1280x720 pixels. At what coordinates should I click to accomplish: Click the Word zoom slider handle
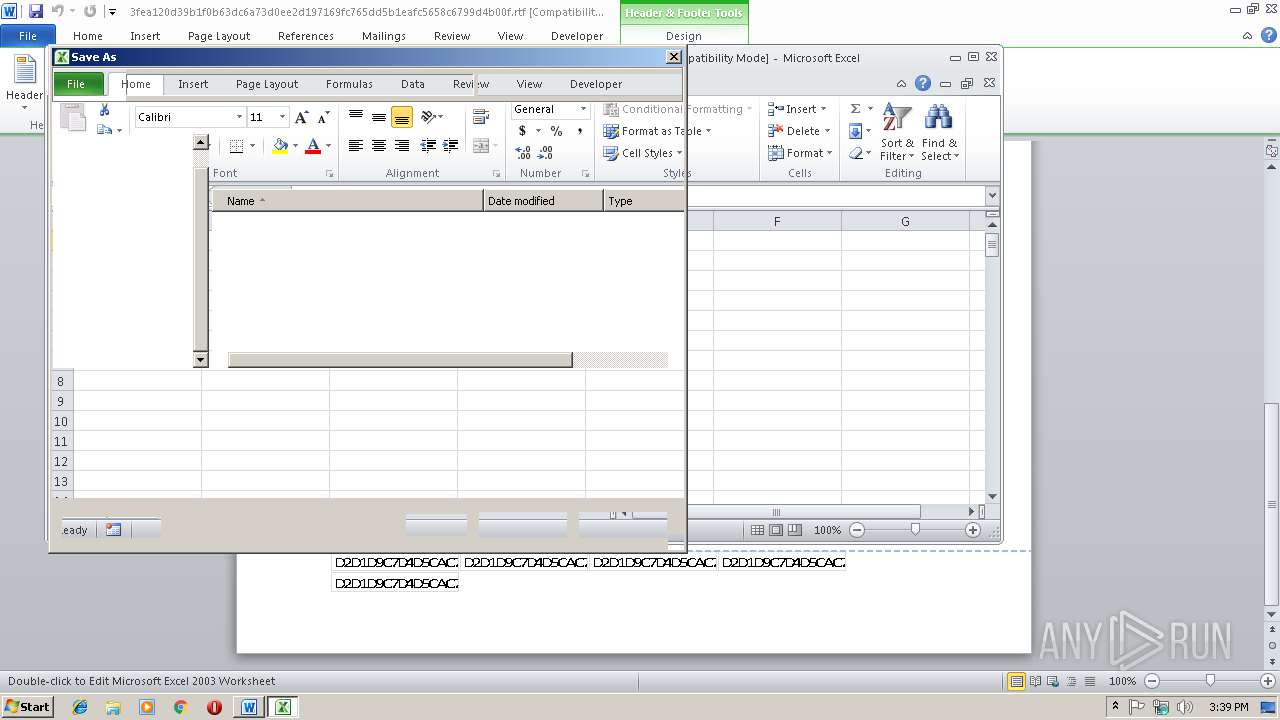(1210, 681)
